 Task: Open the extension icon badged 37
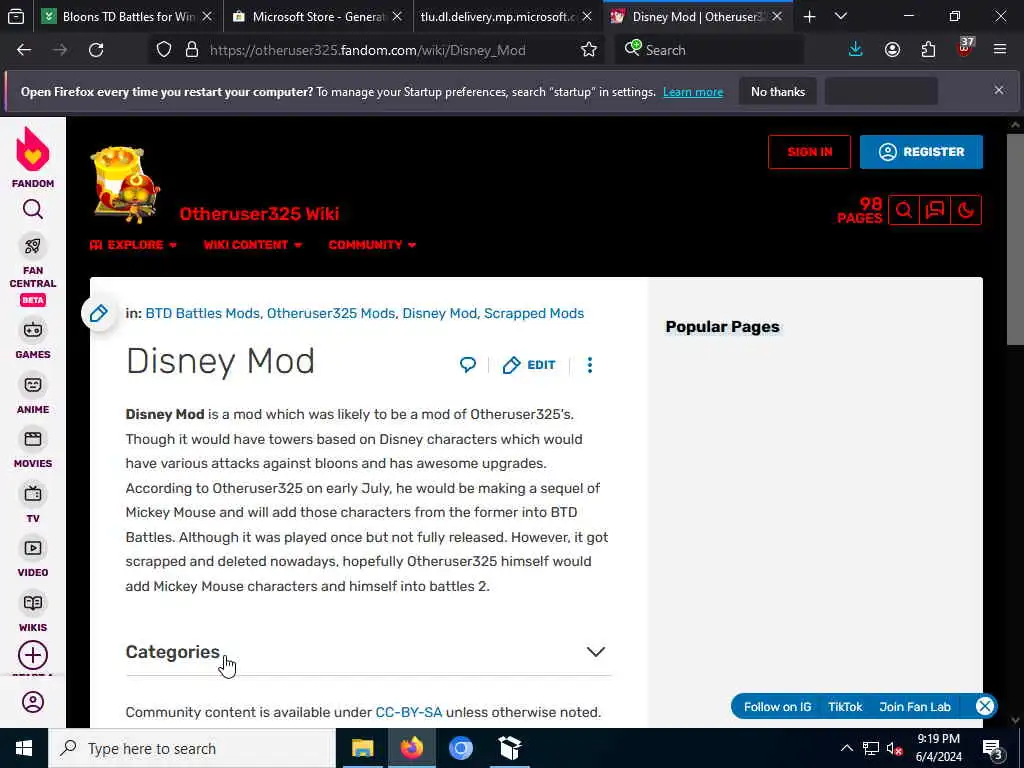pos(965,48)
